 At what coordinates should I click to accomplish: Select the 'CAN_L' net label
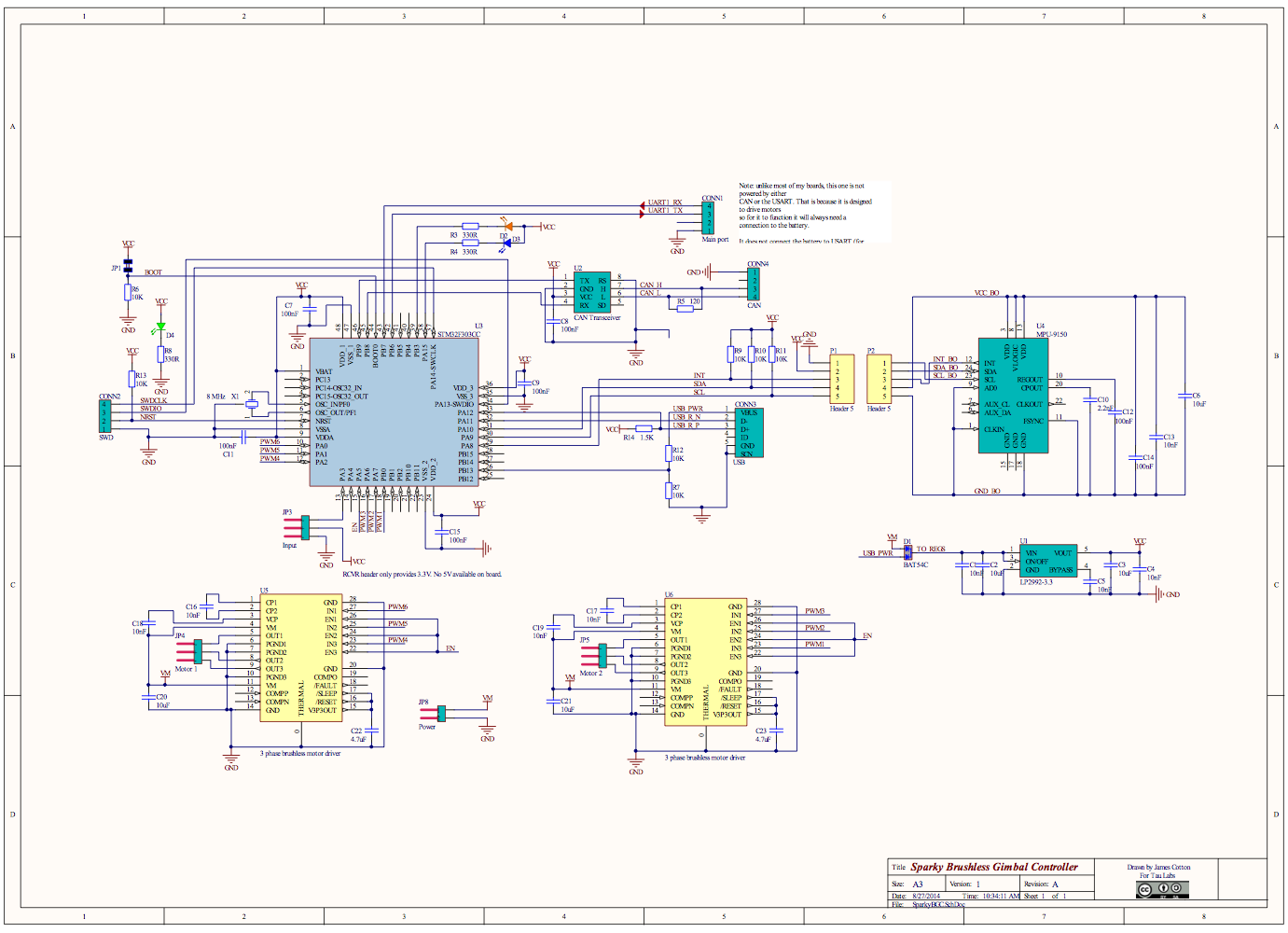(x=650, y=293)
